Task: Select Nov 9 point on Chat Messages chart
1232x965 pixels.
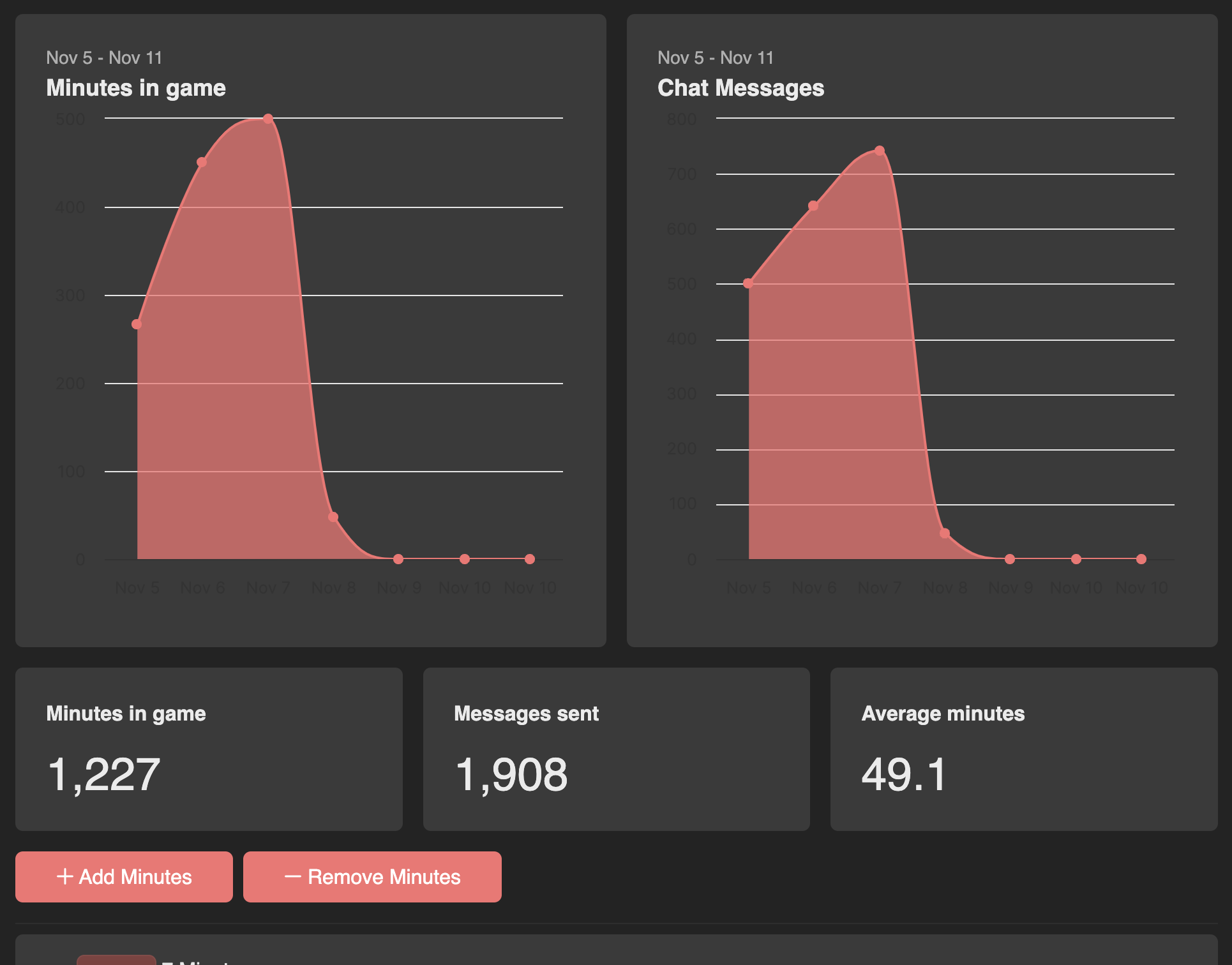Action: pyautogui.click(x=1010, y=559)
